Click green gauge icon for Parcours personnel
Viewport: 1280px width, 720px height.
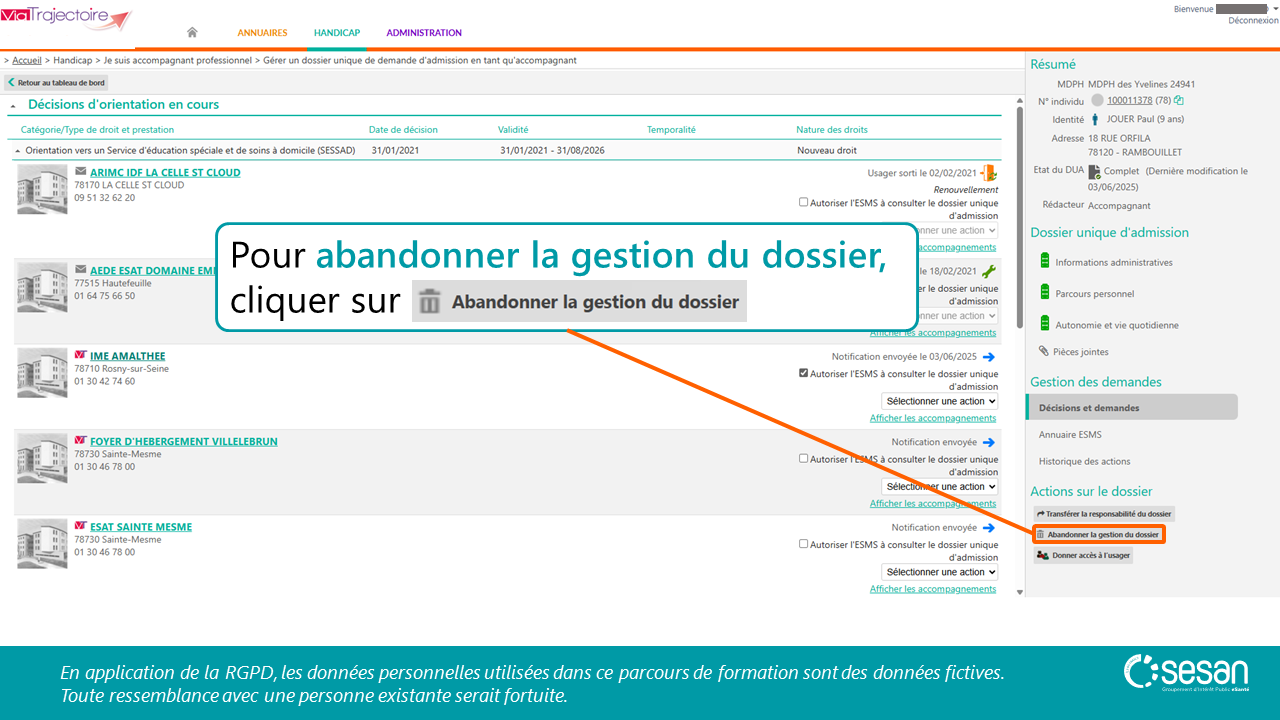click(1045, 293)
